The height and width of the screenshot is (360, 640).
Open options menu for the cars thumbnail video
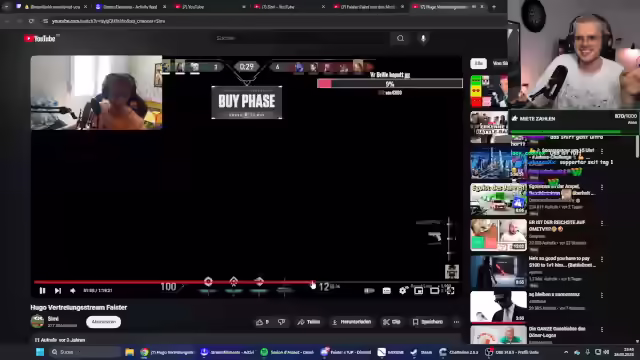pyautogui.click(x=602, y=187)
